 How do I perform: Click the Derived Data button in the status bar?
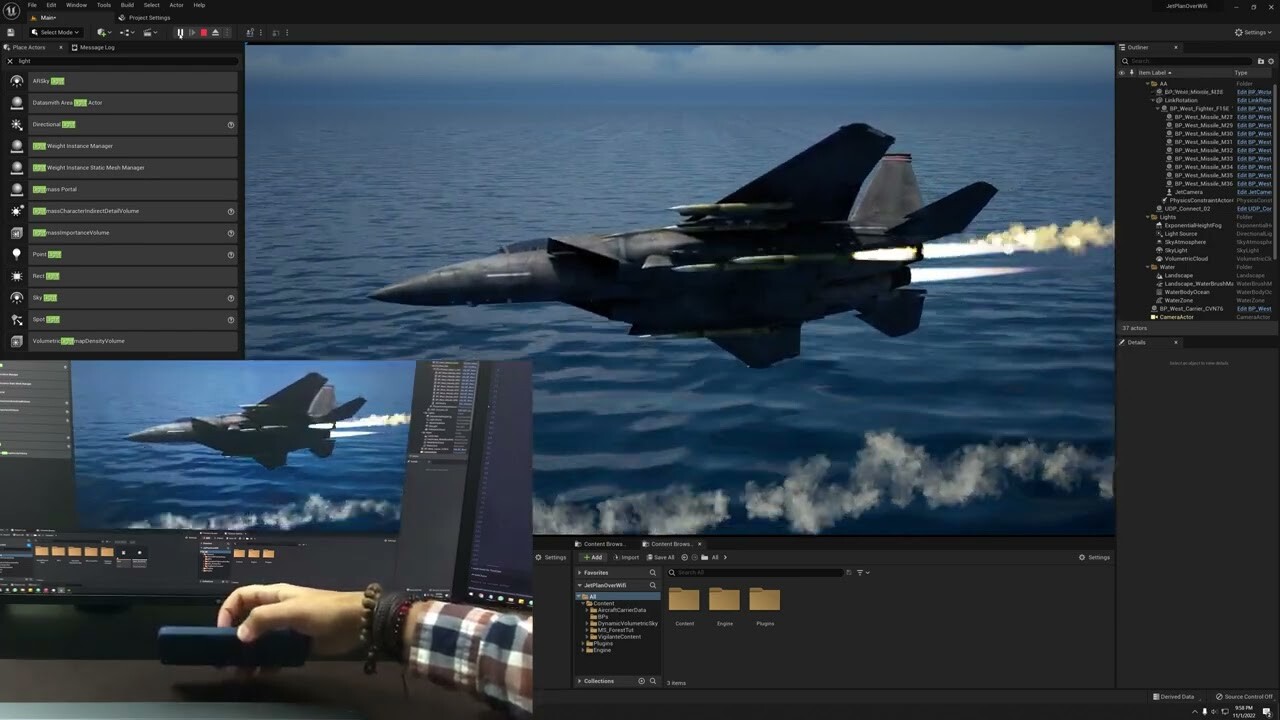pyautogui.click(x=1174, y=696)
